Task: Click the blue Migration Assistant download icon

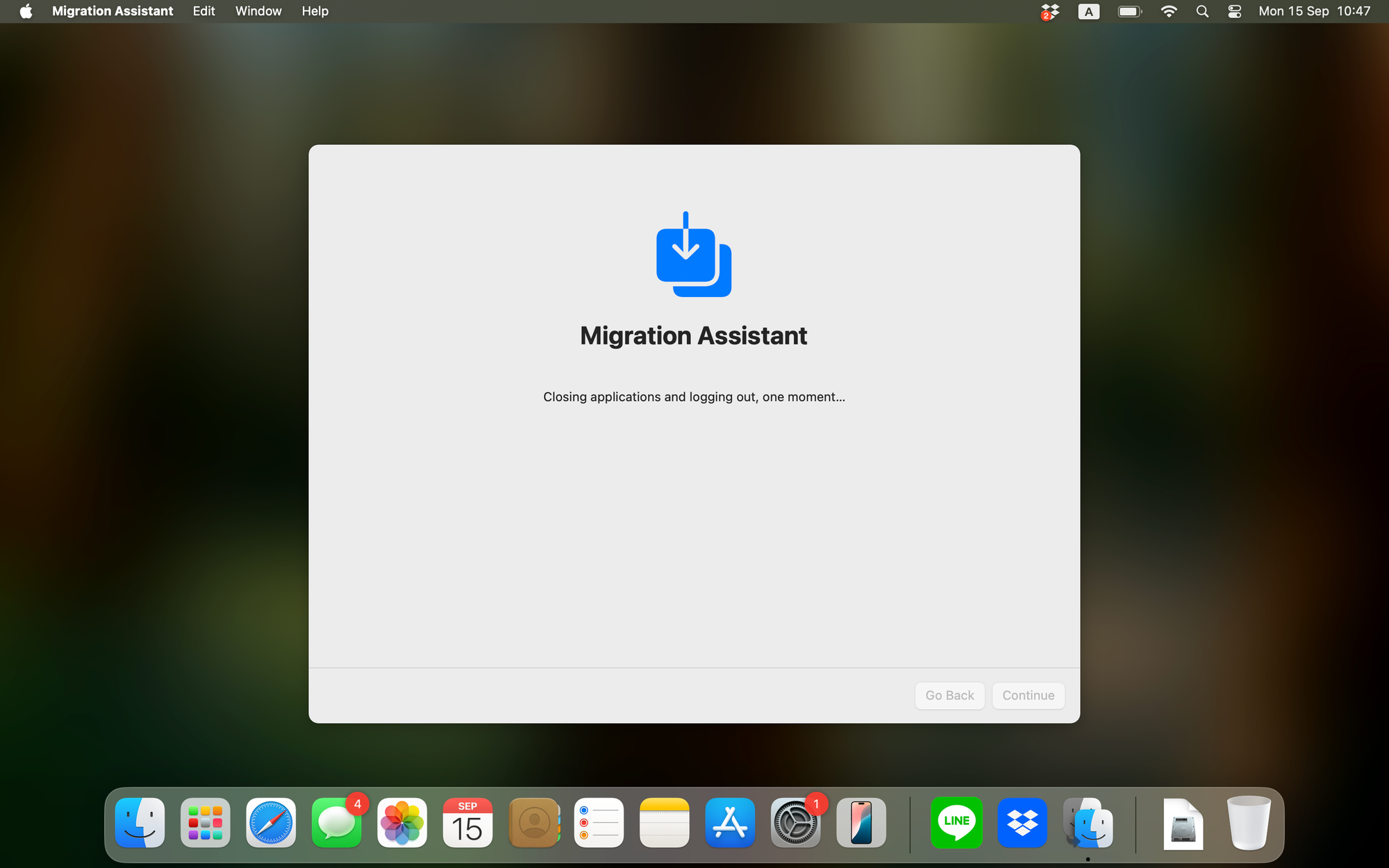Action: [694, 254]
